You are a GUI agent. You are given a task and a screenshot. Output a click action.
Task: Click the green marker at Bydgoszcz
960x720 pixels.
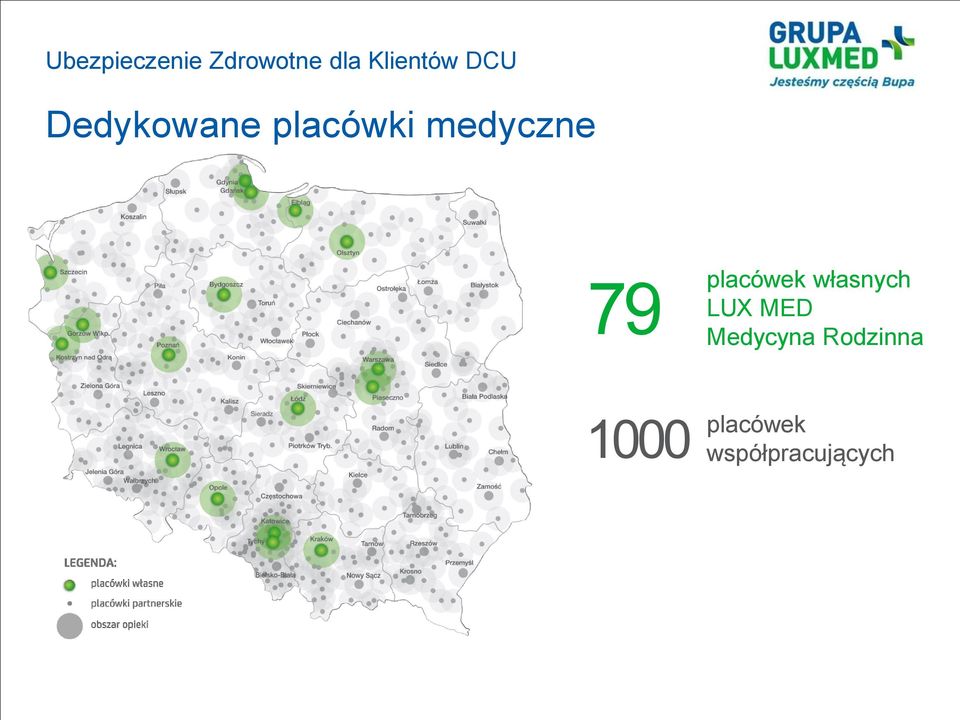point(223,295)
